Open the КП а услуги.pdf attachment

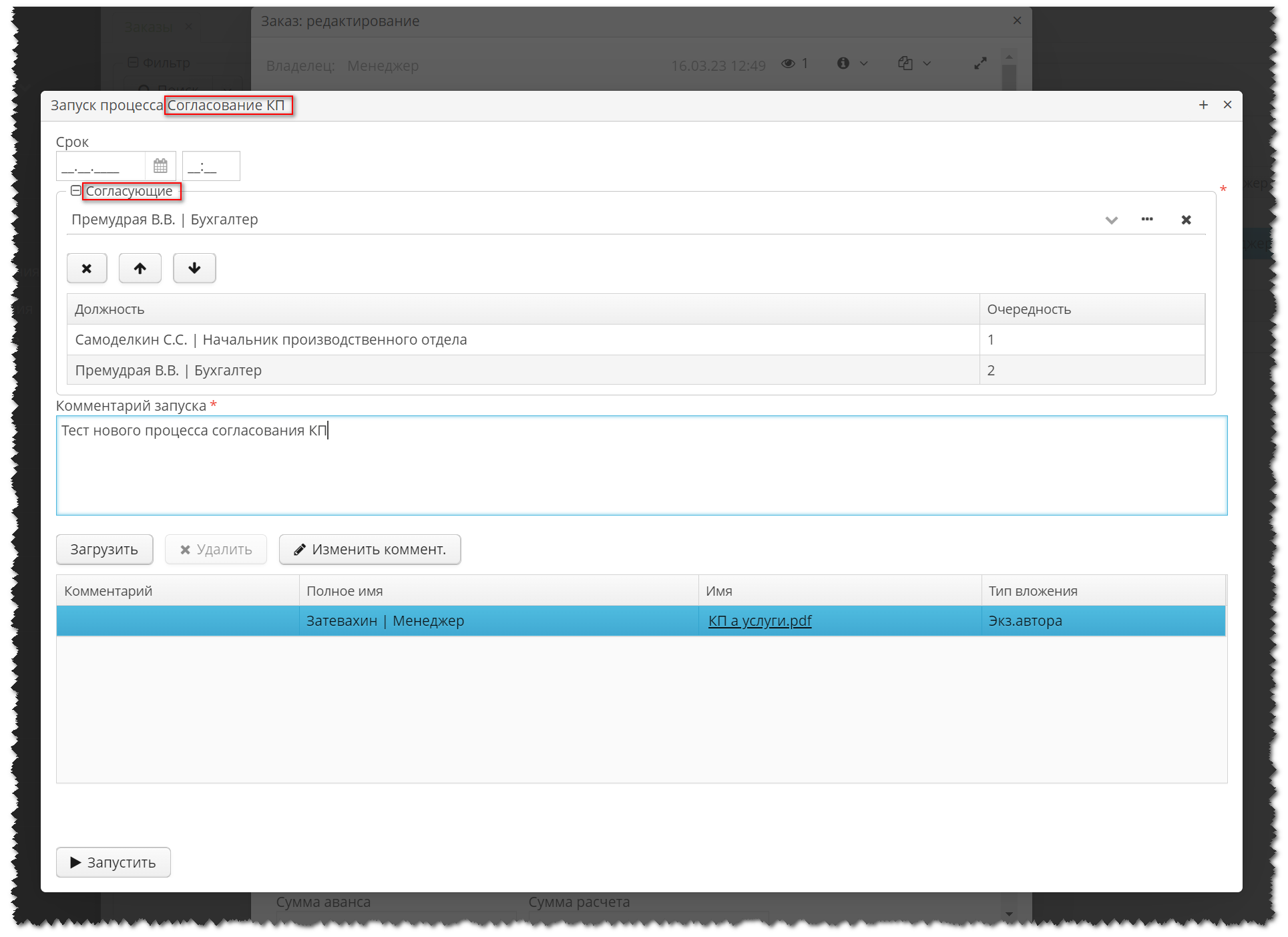tap(759, 620)
